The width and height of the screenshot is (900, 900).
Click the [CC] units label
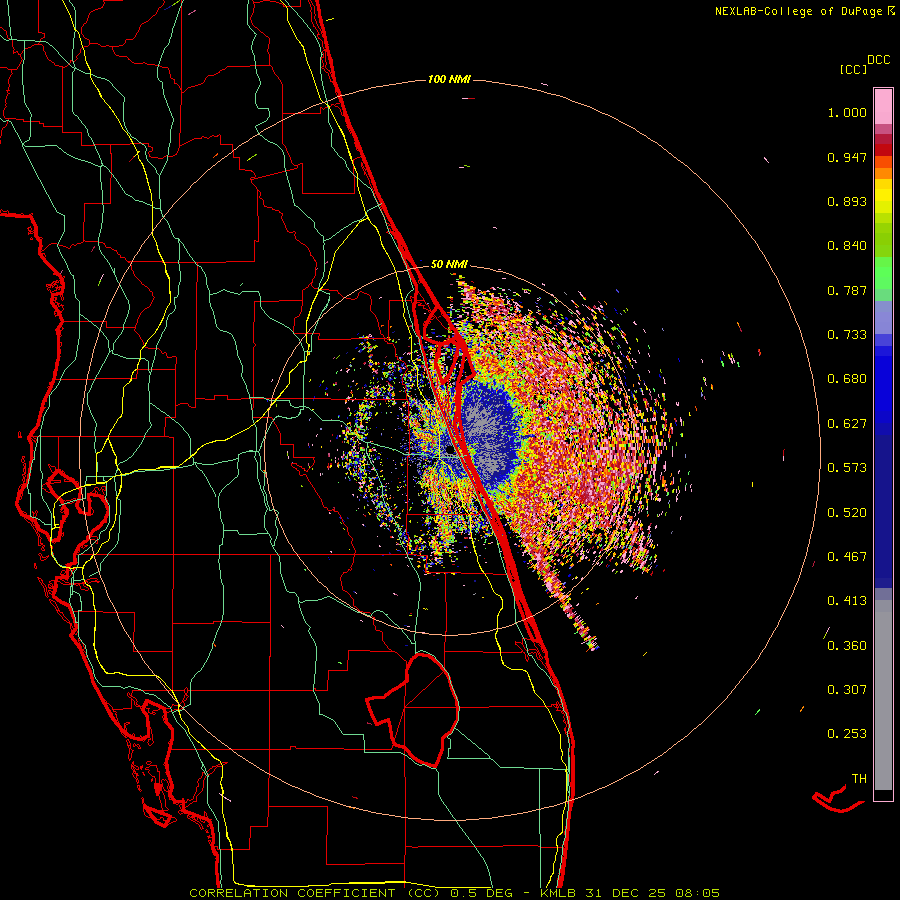pos(853,69)
